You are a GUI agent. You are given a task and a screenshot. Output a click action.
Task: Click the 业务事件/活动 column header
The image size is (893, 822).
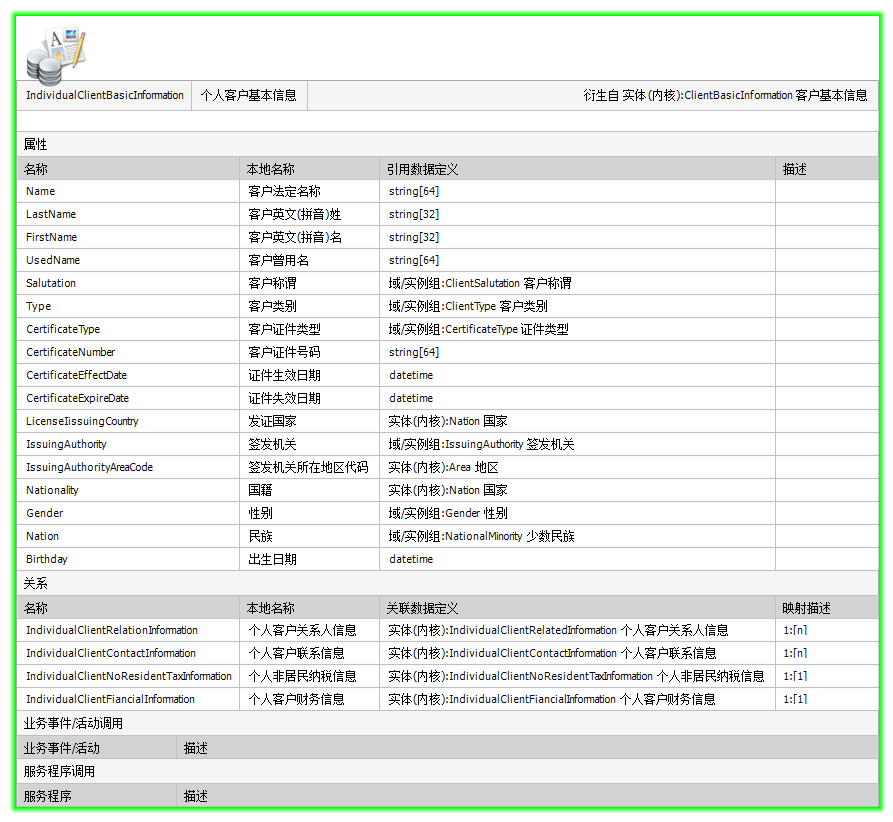(x=97, y=748)
